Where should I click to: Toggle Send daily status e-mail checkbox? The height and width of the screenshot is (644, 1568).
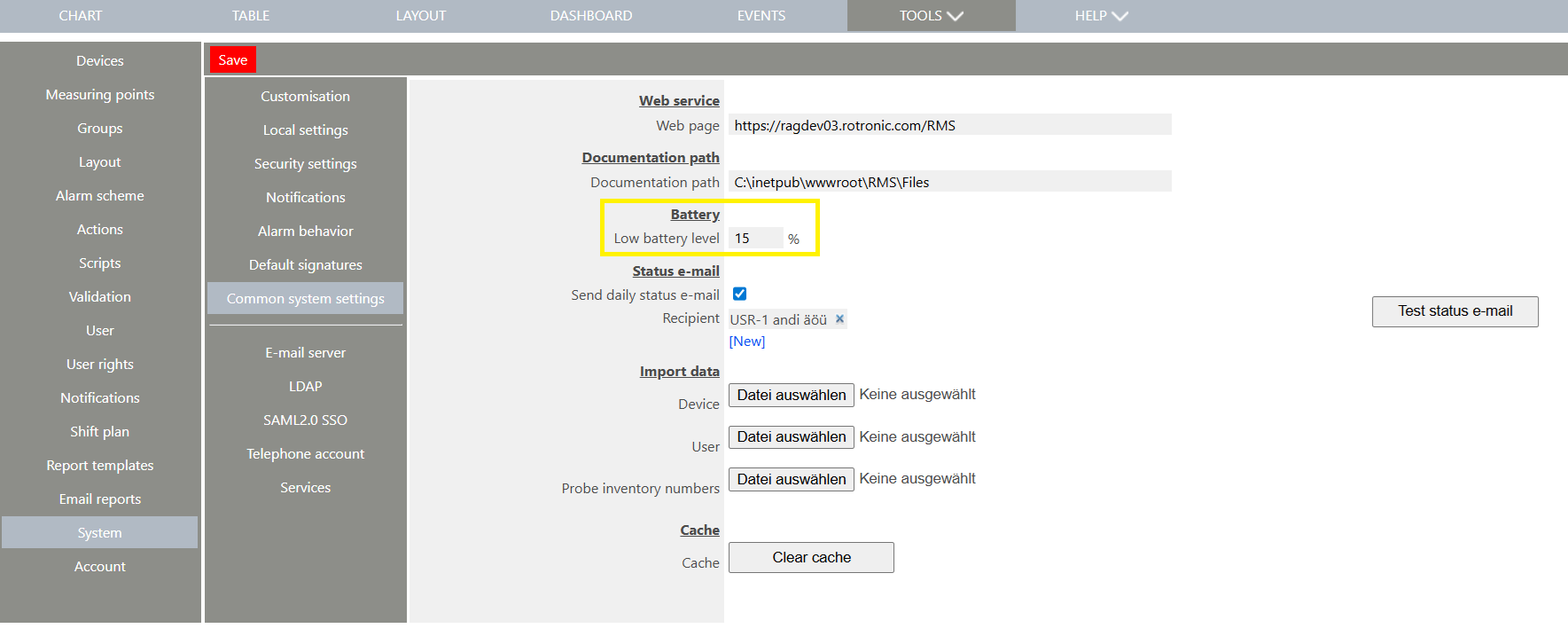tap(739, 294)
